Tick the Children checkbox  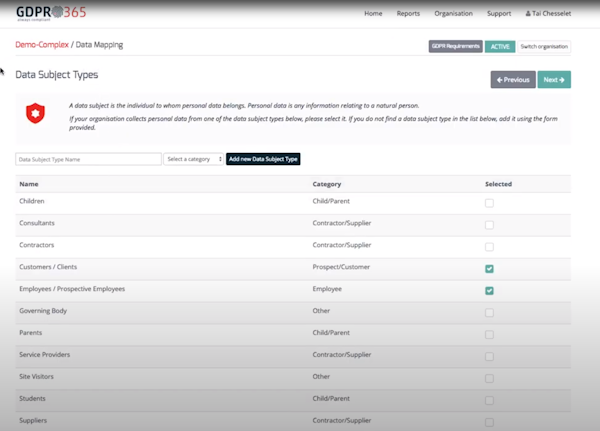pos(489,202)
